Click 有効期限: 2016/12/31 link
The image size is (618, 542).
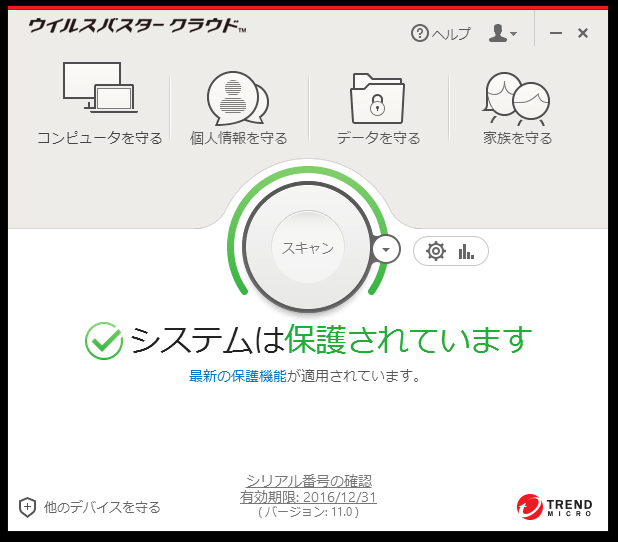308,497
